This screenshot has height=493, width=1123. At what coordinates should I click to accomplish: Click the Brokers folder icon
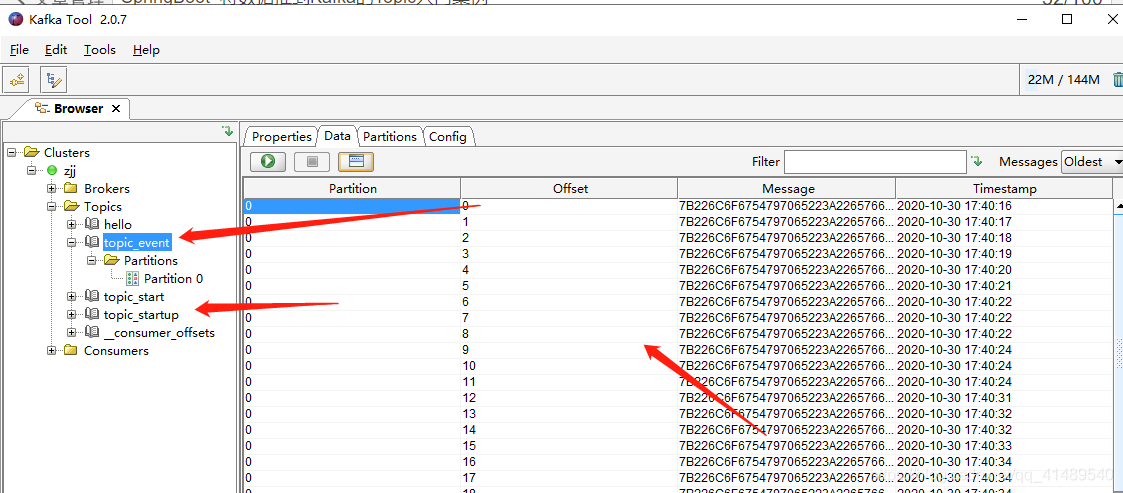click(71, 188)
